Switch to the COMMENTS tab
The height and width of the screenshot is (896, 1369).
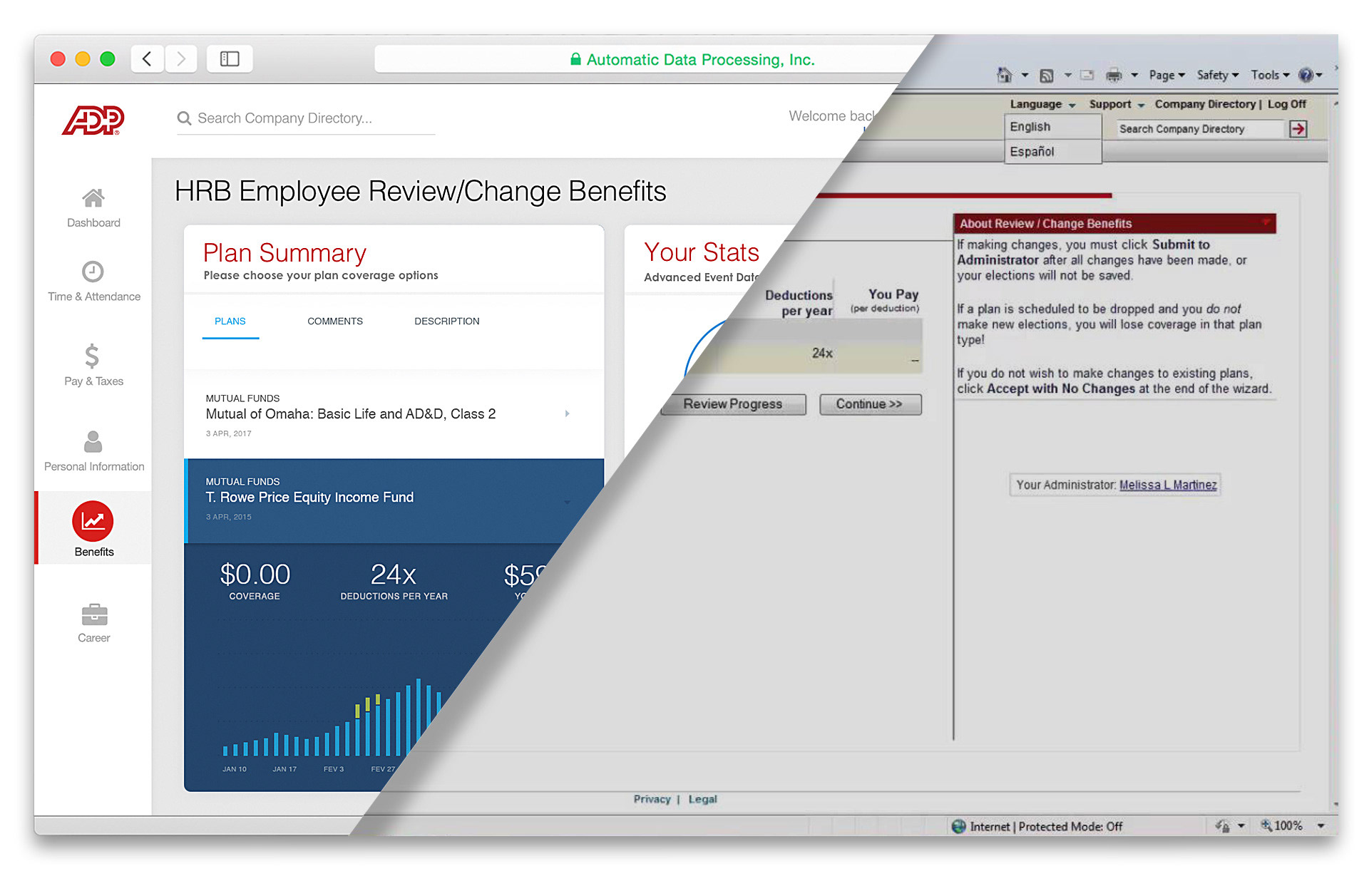[335, 321]
